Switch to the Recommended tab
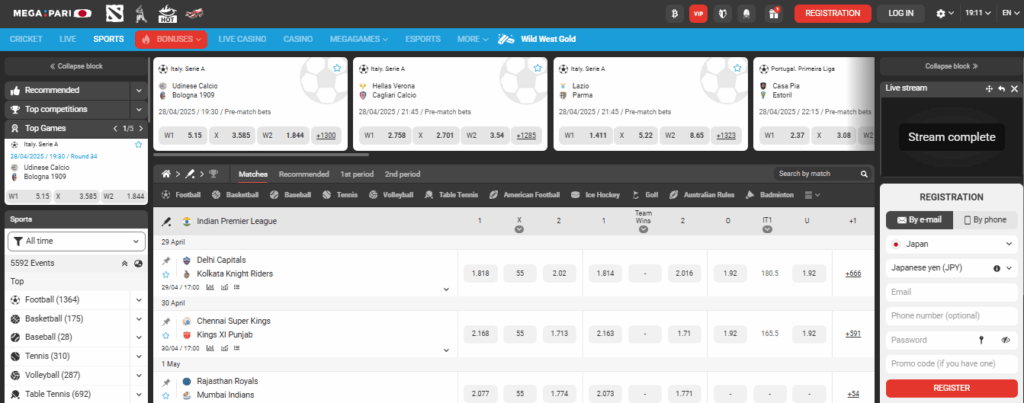This screenshot has height=403, width=1024. point(304,174)
